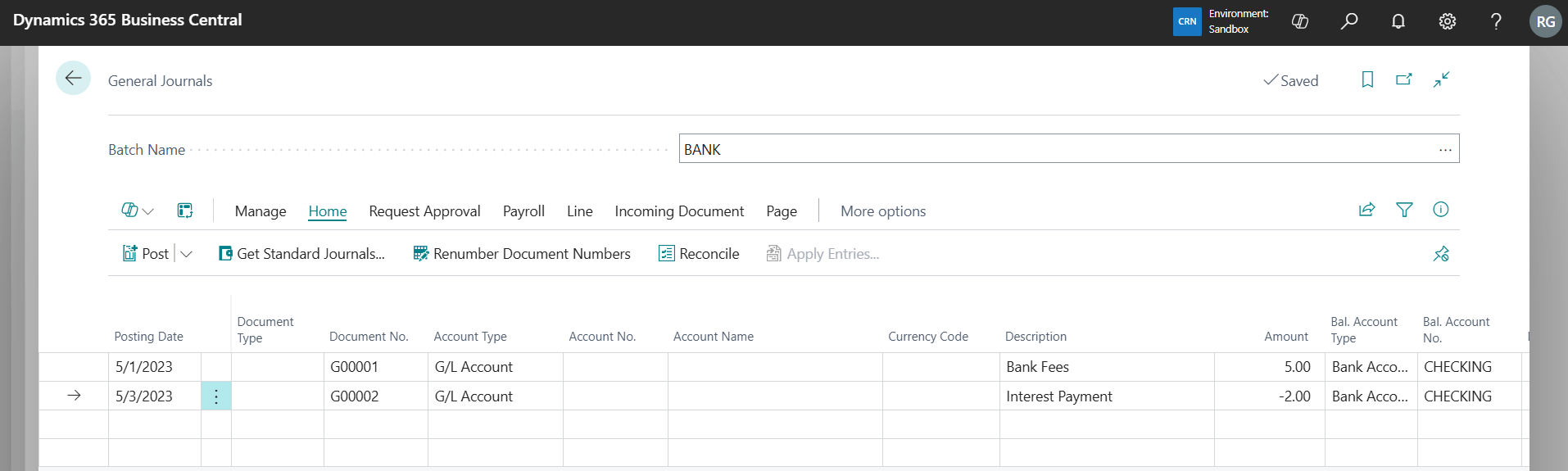Viewport: 1568px width, 471px height.
Task: Open page in new window icon
Action: [x=1404, y=79]
